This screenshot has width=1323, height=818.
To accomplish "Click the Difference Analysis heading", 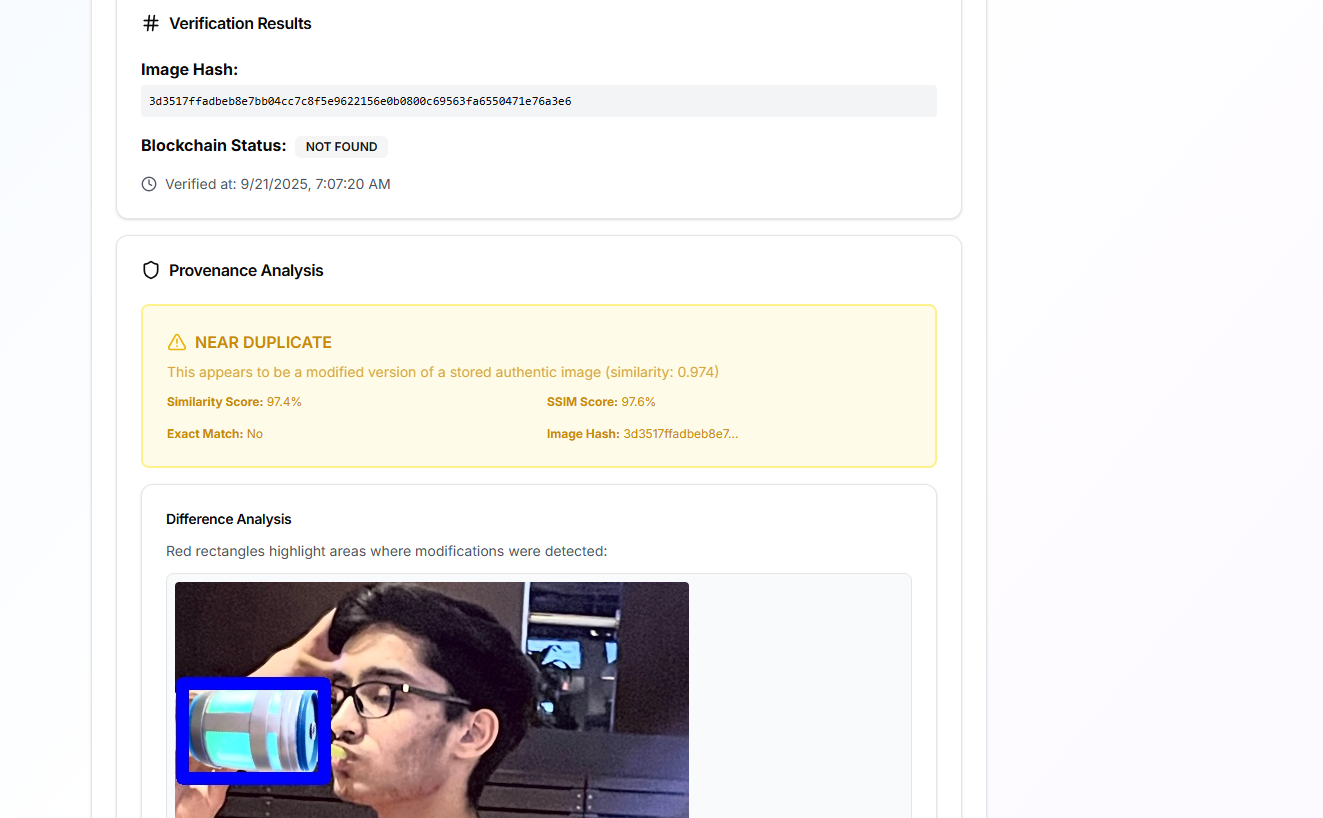I will tap(229, 519).
